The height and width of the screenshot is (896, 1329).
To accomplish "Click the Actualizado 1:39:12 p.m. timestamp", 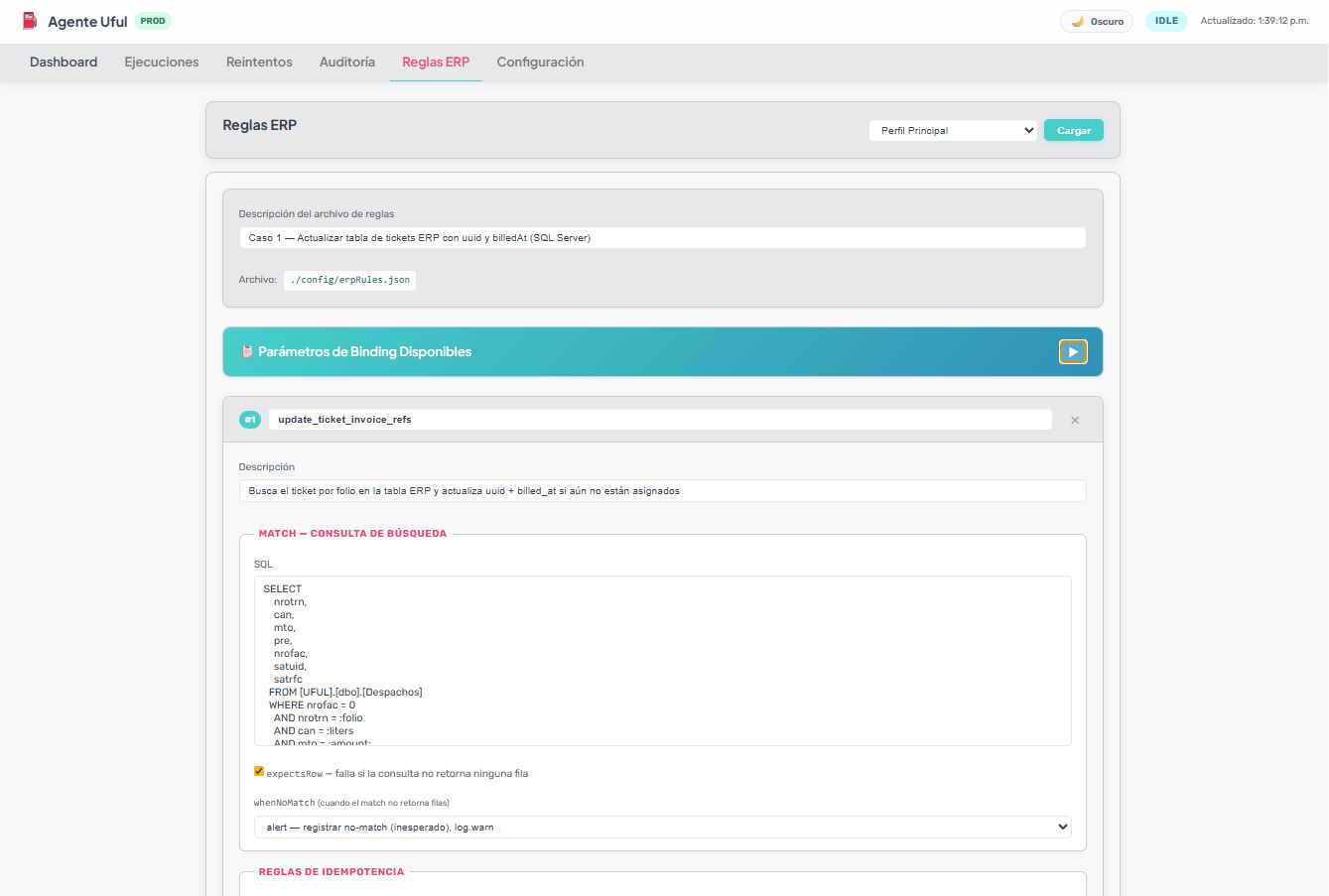I will click(x=1255, y=21).
